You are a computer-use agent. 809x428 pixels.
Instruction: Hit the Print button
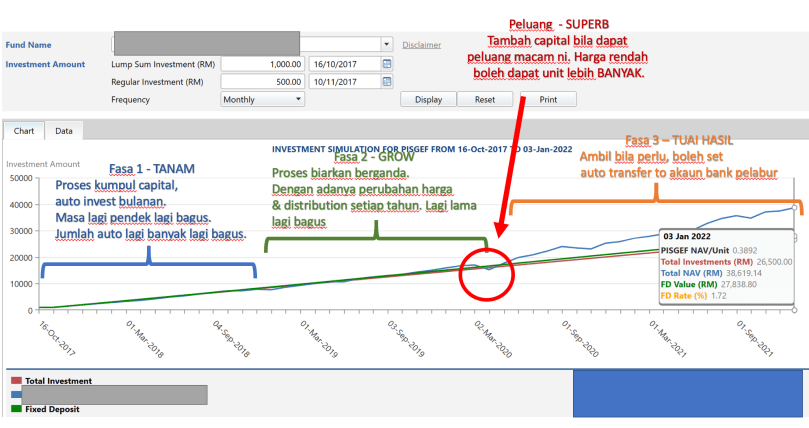click(x=547, y=99)
